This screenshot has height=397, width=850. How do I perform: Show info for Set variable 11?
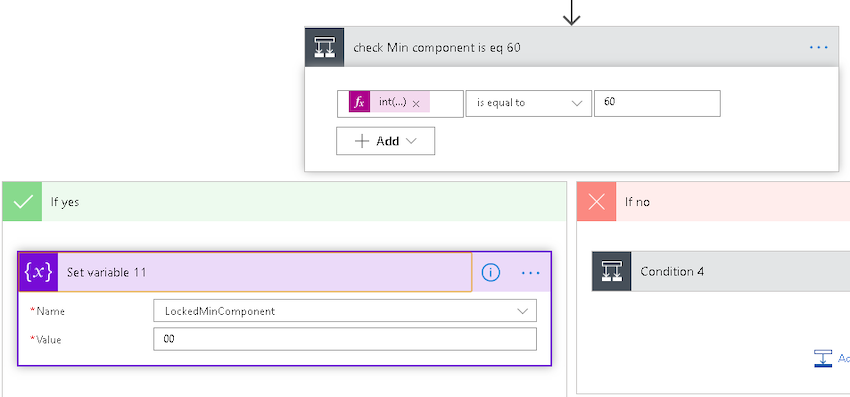click(x=491, y=272)
